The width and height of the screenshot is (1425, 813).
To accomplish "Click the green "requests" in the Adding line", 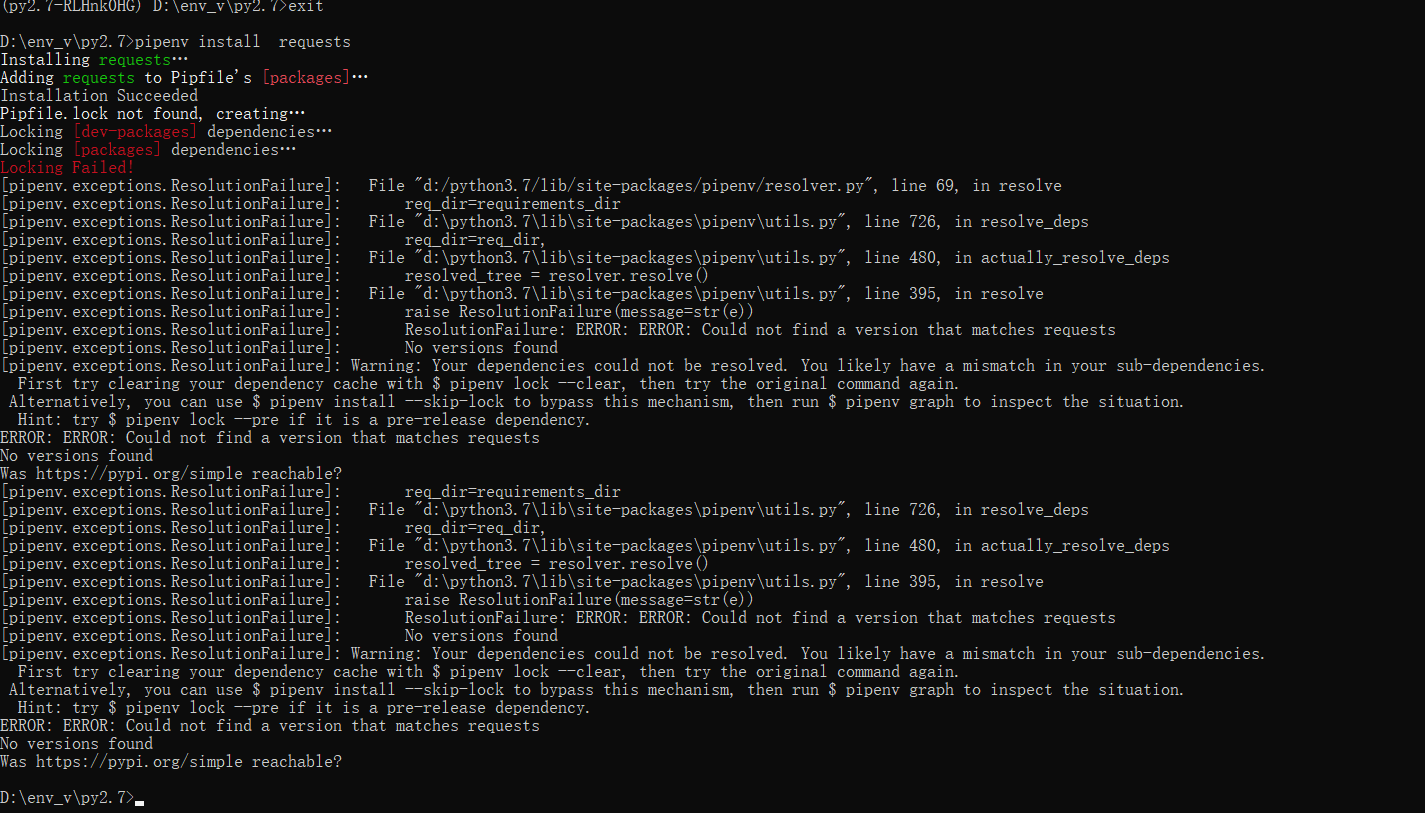I will [x=98, y=78].
